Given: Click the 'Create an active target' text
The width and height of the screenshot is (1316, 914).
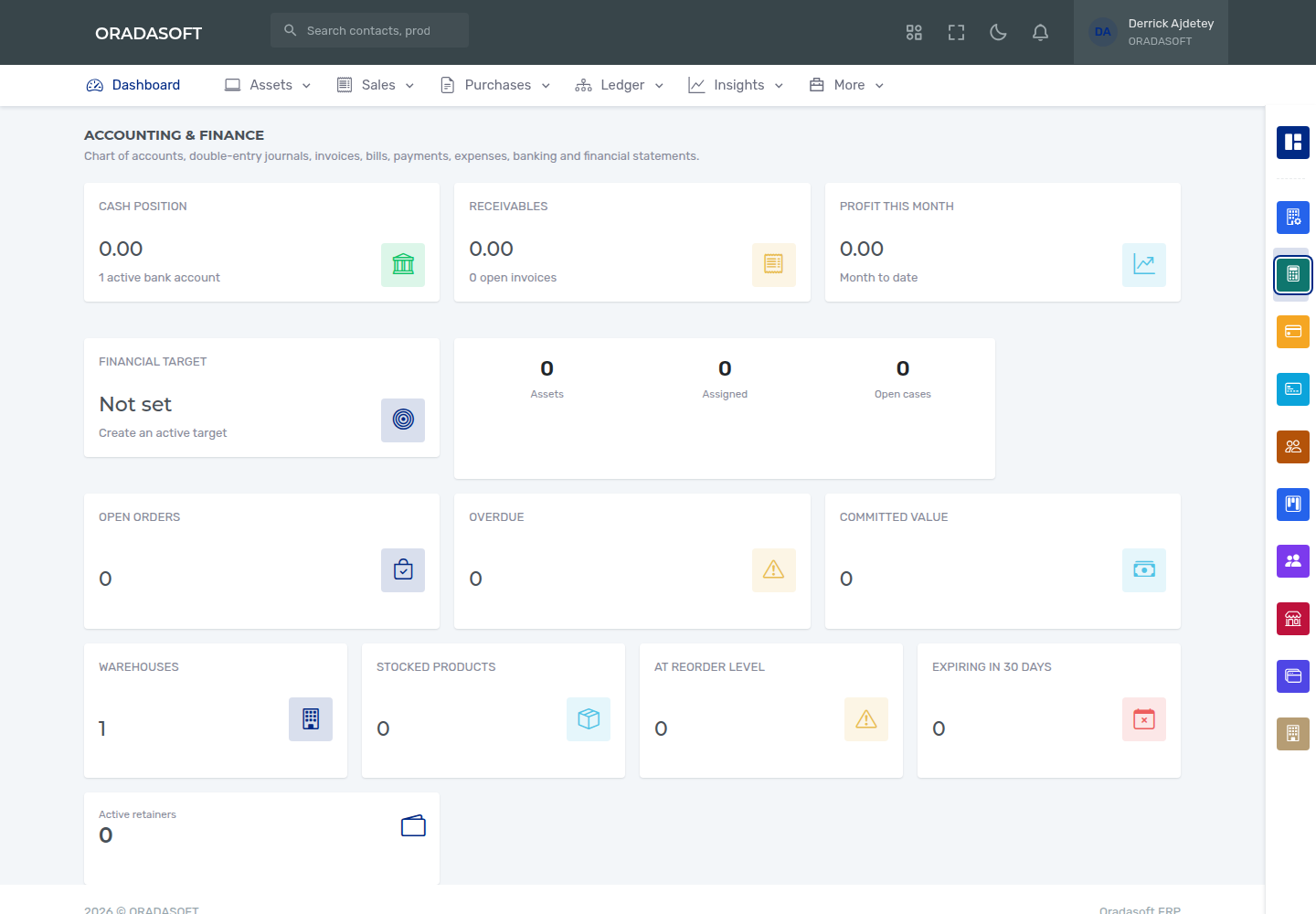Looking at the screenshot, I should 163,433.
